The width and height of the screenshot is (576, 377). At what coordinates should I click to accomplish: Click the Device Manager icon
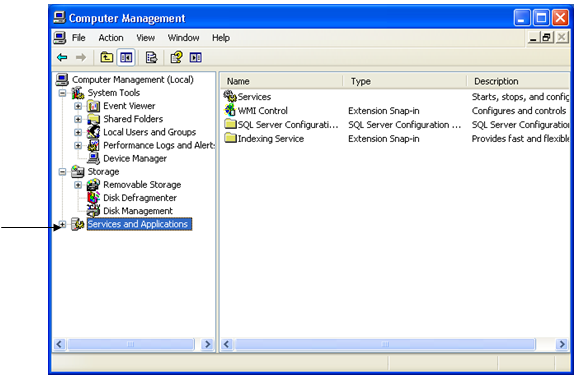pyautogui.click(x=93, y=158)
